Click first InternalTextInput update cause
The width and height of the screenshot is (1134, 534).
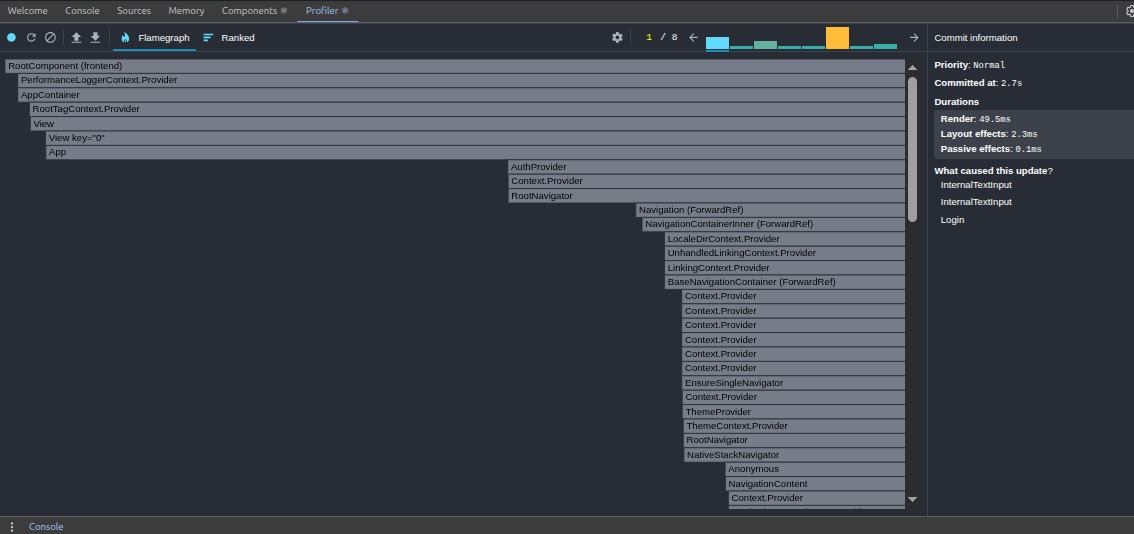pos(976,185)
